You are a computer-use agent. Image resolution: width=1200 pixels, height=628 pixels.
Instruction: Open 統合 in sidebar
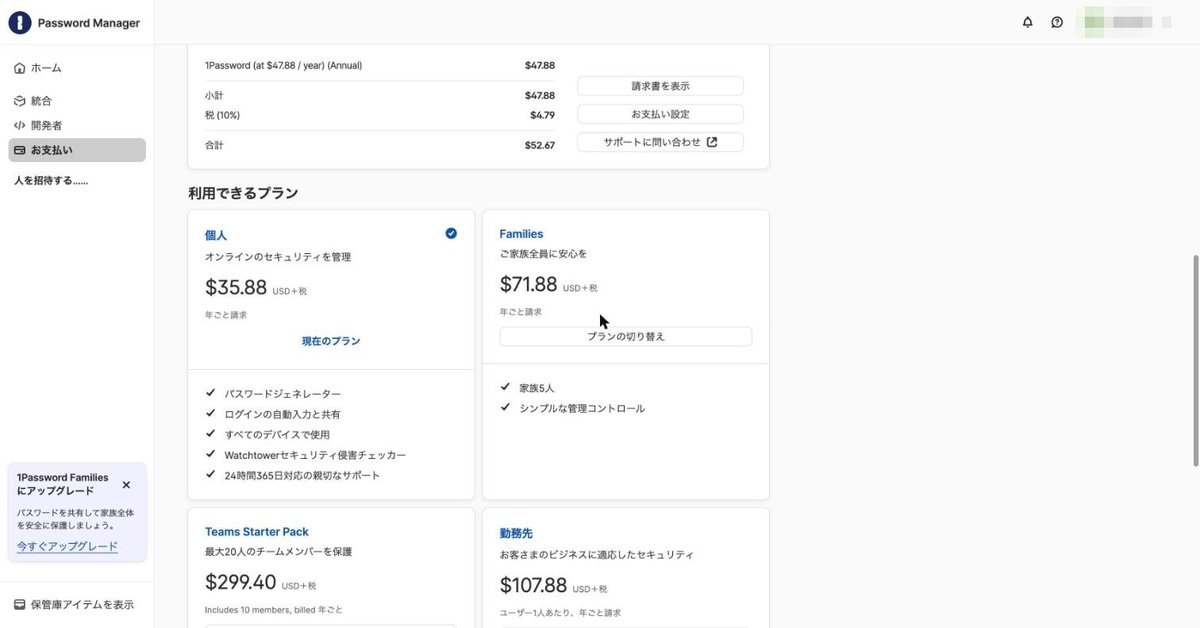point(77,101)
